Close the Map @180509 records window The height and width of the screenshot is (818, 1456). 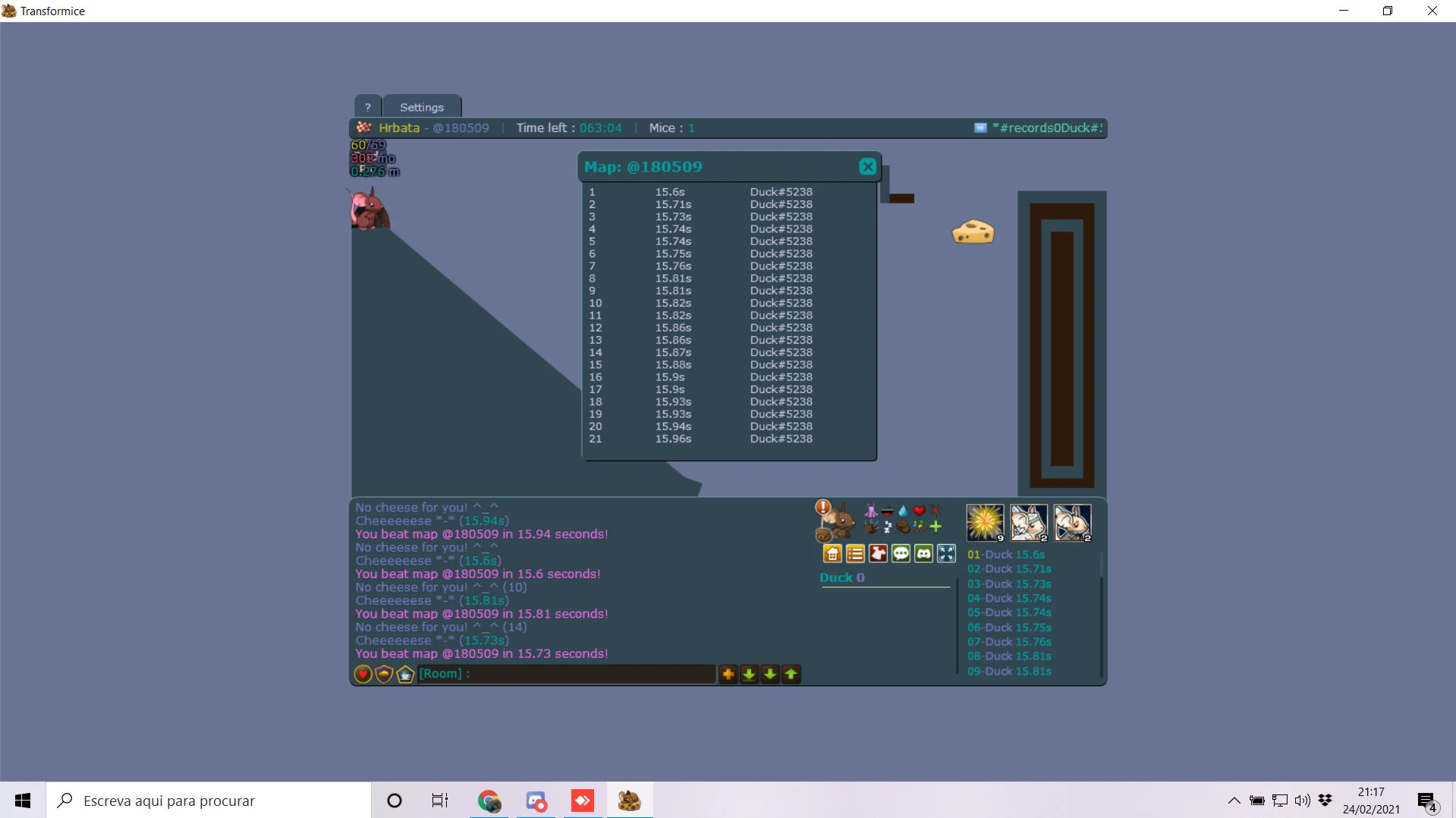click(868, 167)
